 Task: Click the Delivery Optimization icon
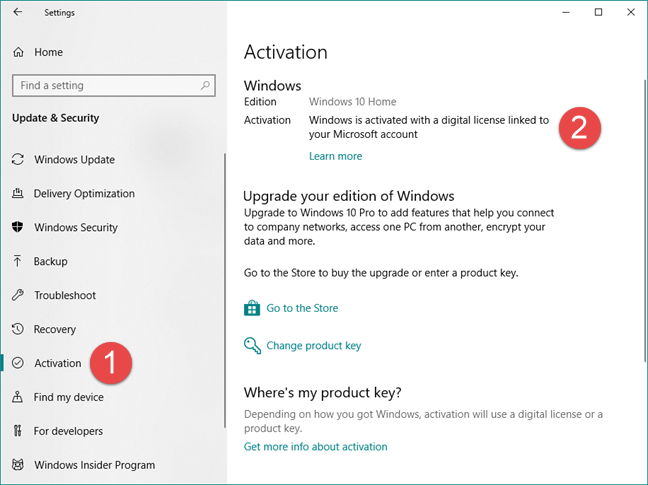17,193
